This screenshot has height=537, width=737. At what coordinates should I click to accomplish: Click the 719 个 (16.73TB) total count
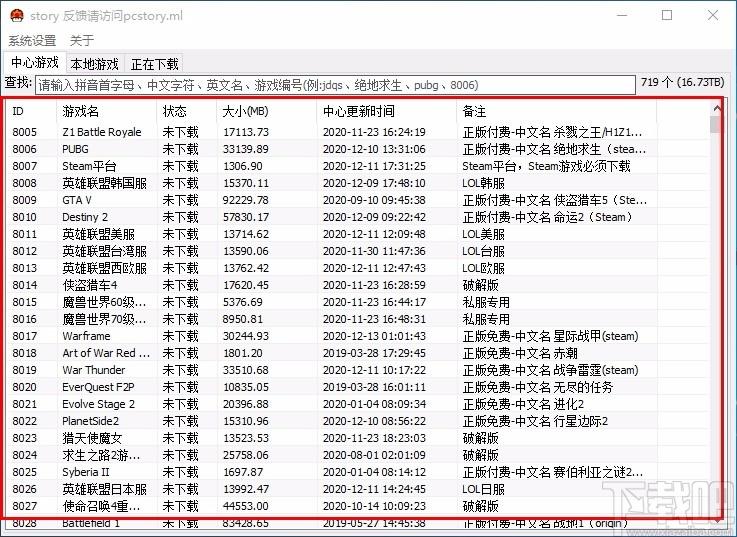click(682, 82)
